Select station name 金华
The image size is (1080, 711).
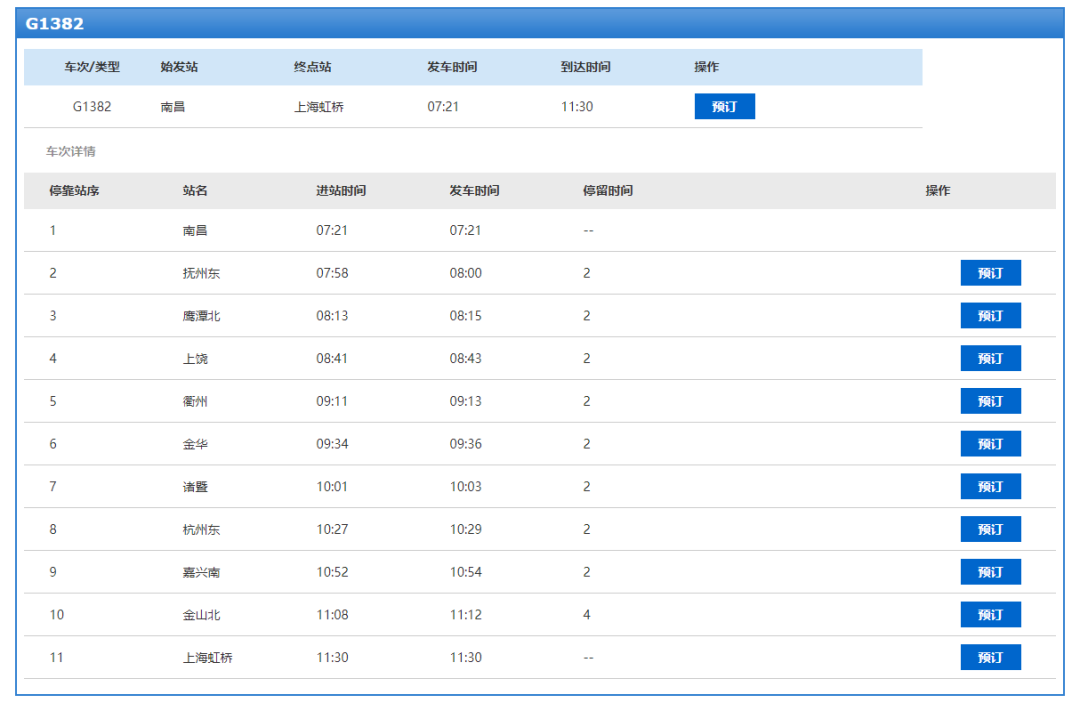pyautogui.click(x=195, y=444)
